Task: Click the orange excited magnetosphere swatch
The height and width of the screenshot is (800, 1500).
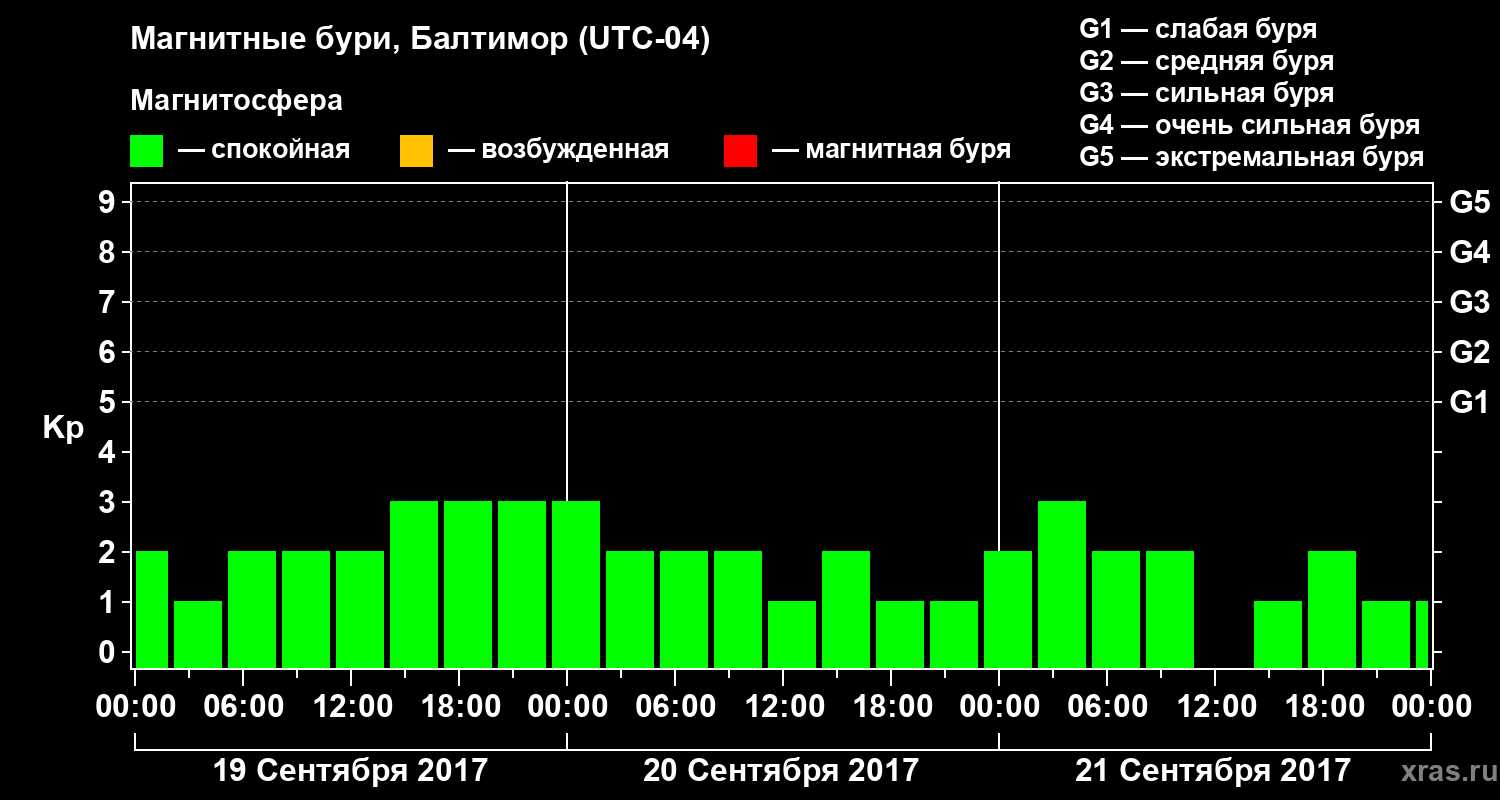Action: point(416,151)
